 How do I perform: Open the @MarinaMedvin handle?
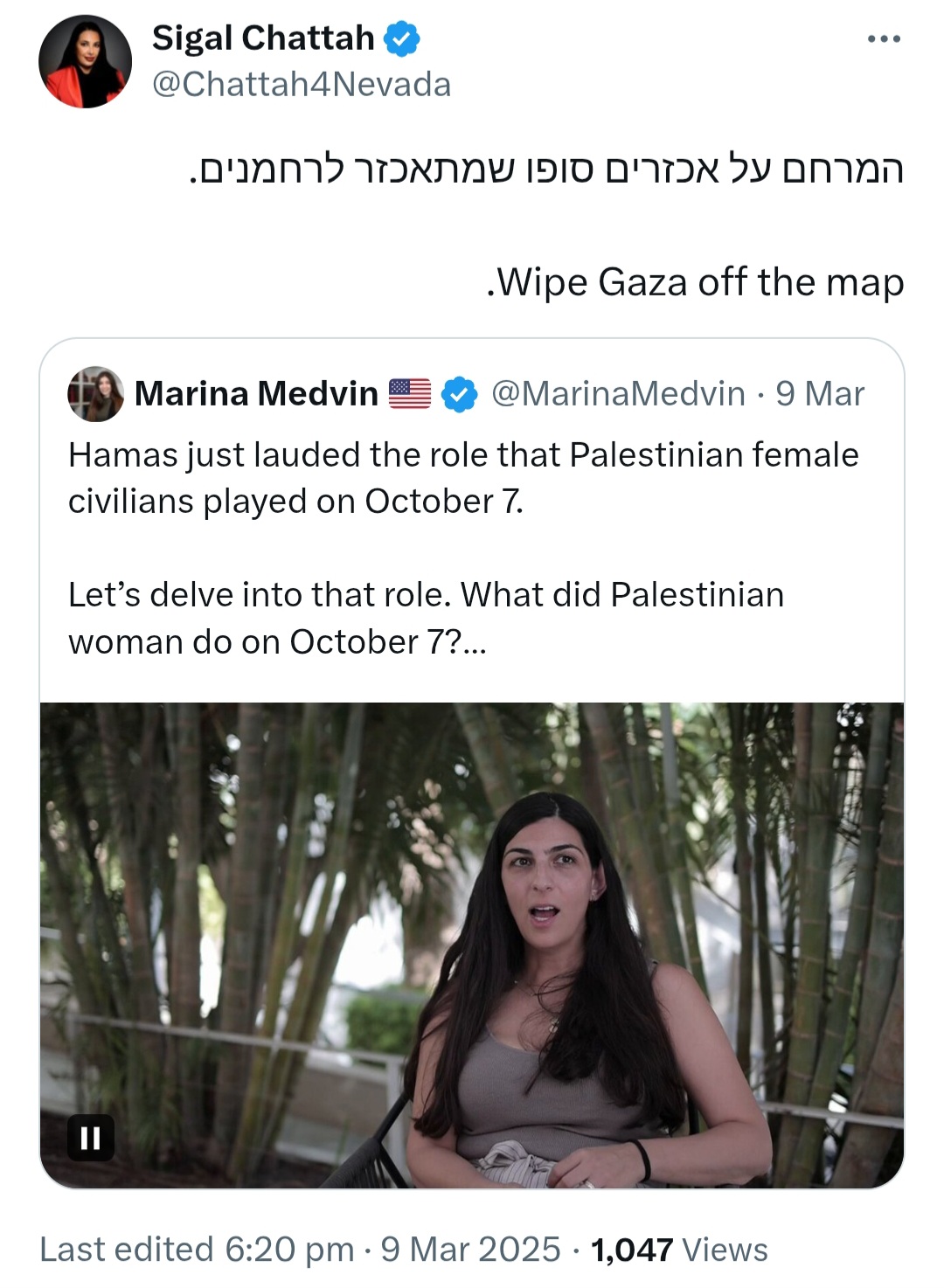[618, 394]
